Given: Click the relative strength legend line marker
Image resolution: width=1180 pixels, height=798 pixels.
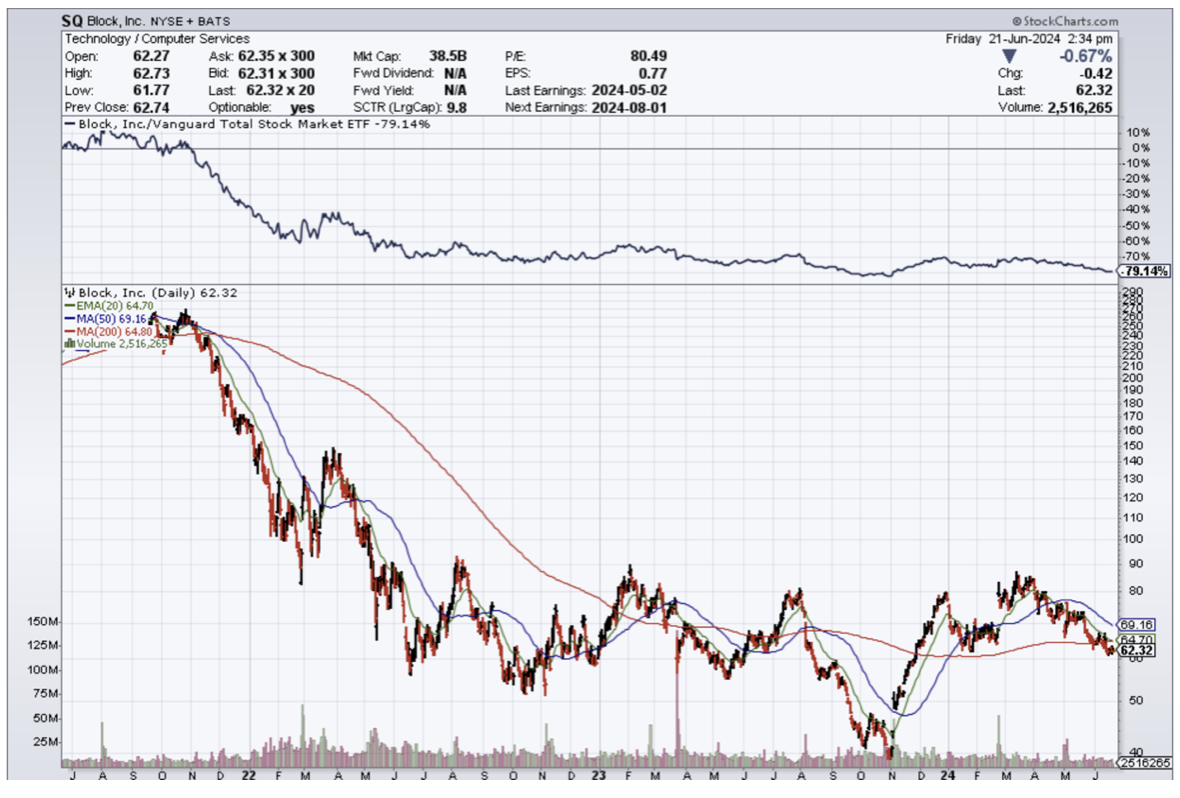Looking at the screenshot, I should (x=68, y=124).
